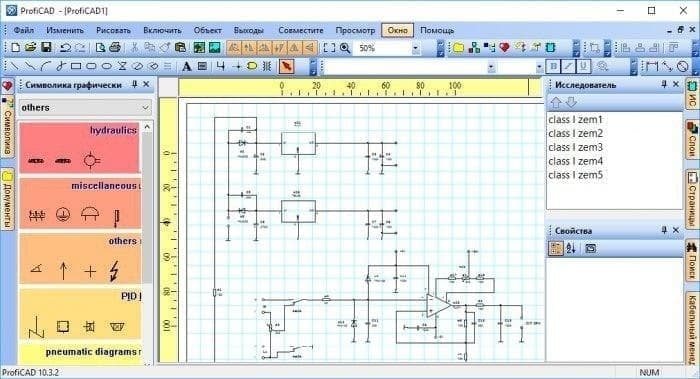Click the zoom magnifier icon
The height and width of the screenshot is (379, 700).
pos(345,47)
